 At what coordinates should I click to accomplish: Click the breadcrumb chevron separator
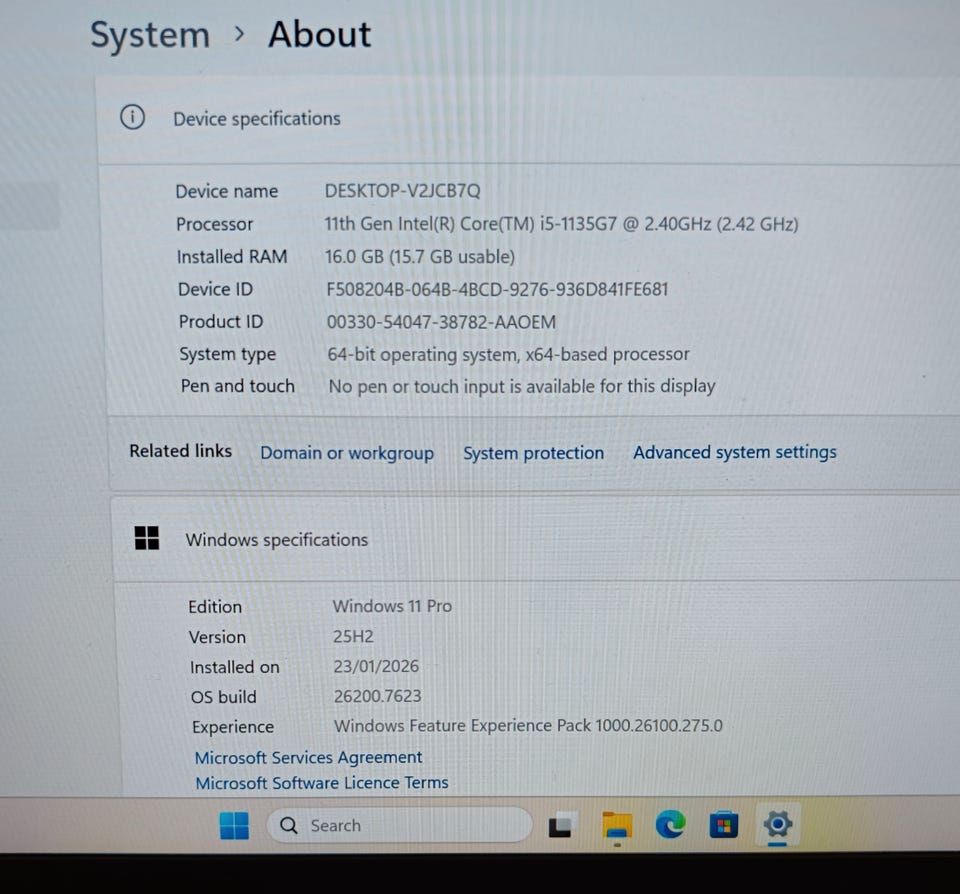(x=239, y=34)
